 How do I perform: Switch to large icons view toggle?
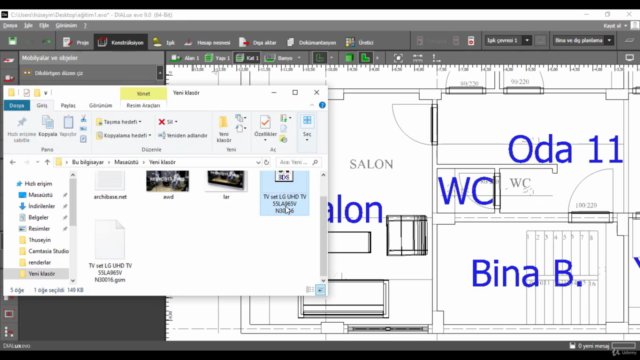click(320, 290)
